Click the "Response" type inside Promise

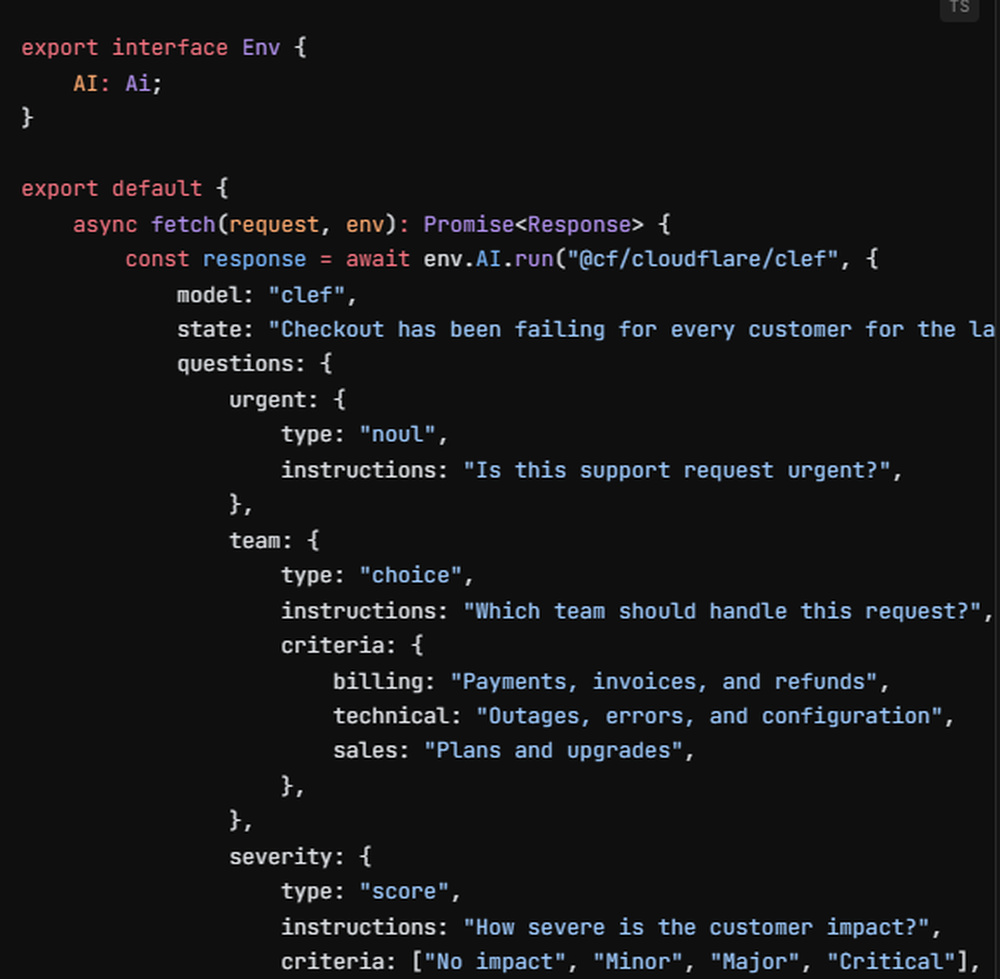pos(579,225)
